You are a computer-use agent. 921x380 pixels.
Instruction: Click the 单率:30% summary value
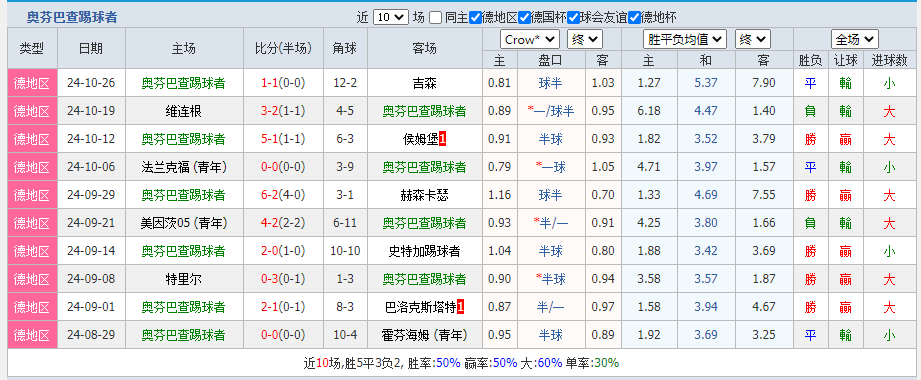point(592,363)
